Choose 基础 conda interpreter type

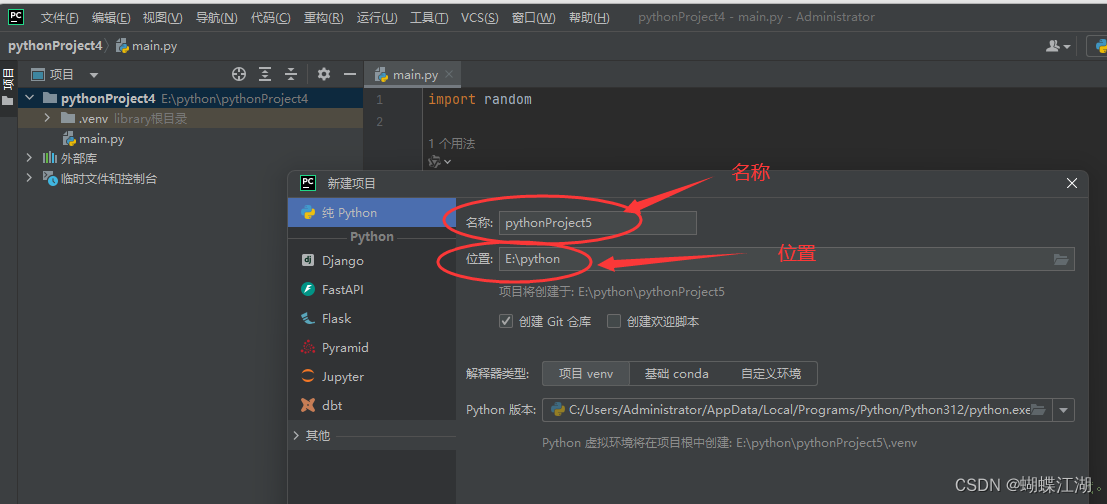(x=676, y=373)
